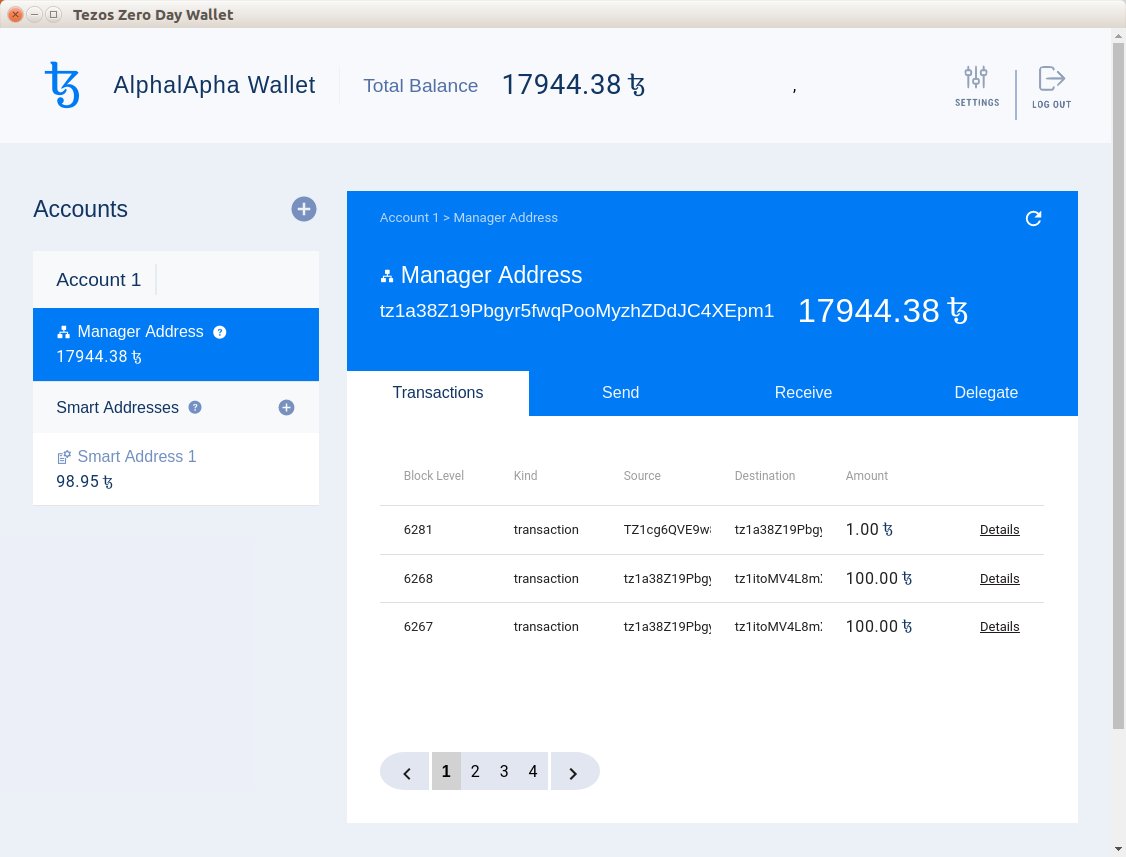
Task: Switch to the Transactions tab
Action: pyautogui.click(x=438, y=392)
